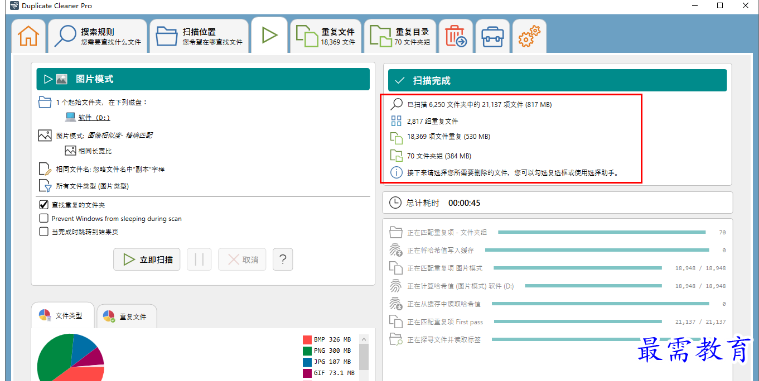759x381 pixels.
Task: Click the 2,817 duplicate groups line
Action: [432, 121]
